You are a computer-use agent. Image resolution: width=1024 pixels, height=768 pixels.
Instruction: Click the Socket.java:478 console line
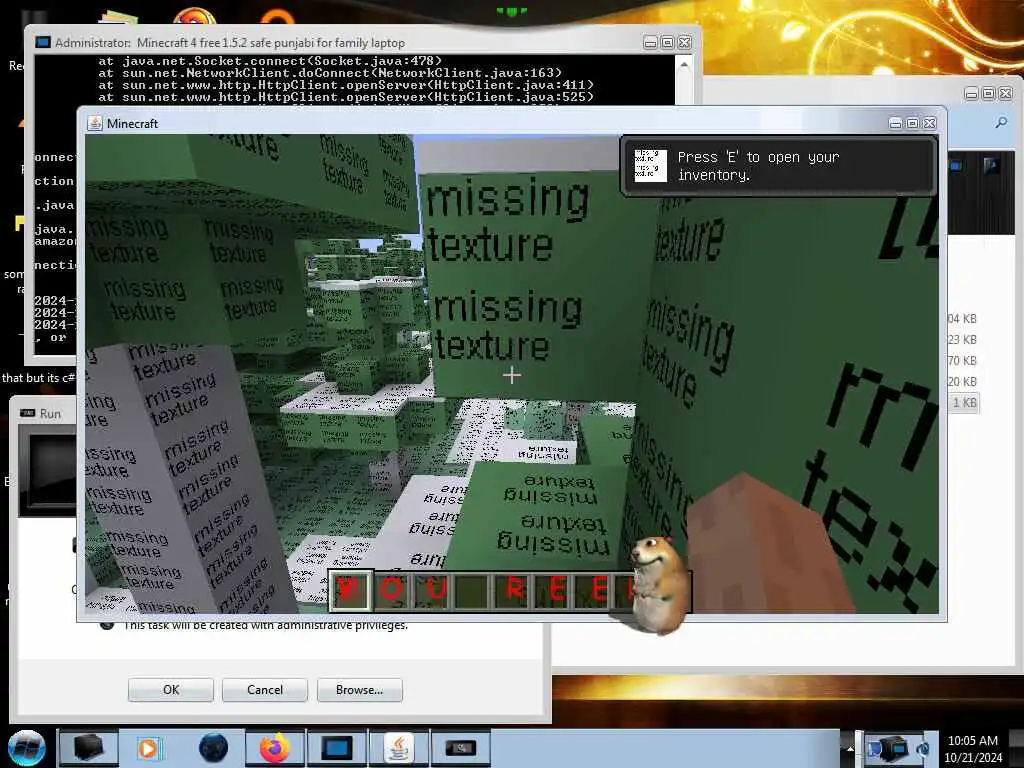pyautogui.click(x=270, y=61)
